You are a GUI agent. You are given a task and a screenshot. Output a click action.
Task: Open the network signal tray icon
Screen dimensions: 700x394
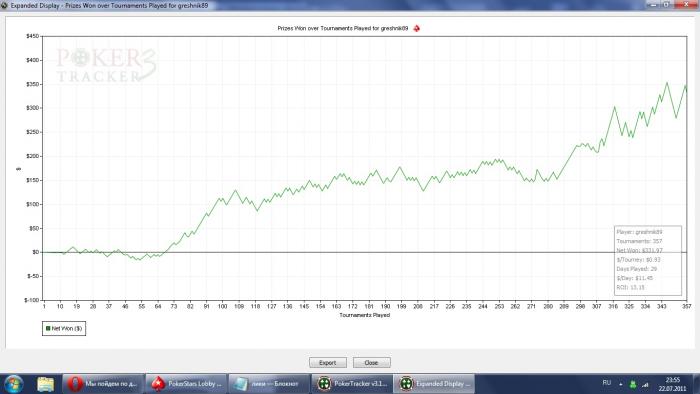[645, 384]
